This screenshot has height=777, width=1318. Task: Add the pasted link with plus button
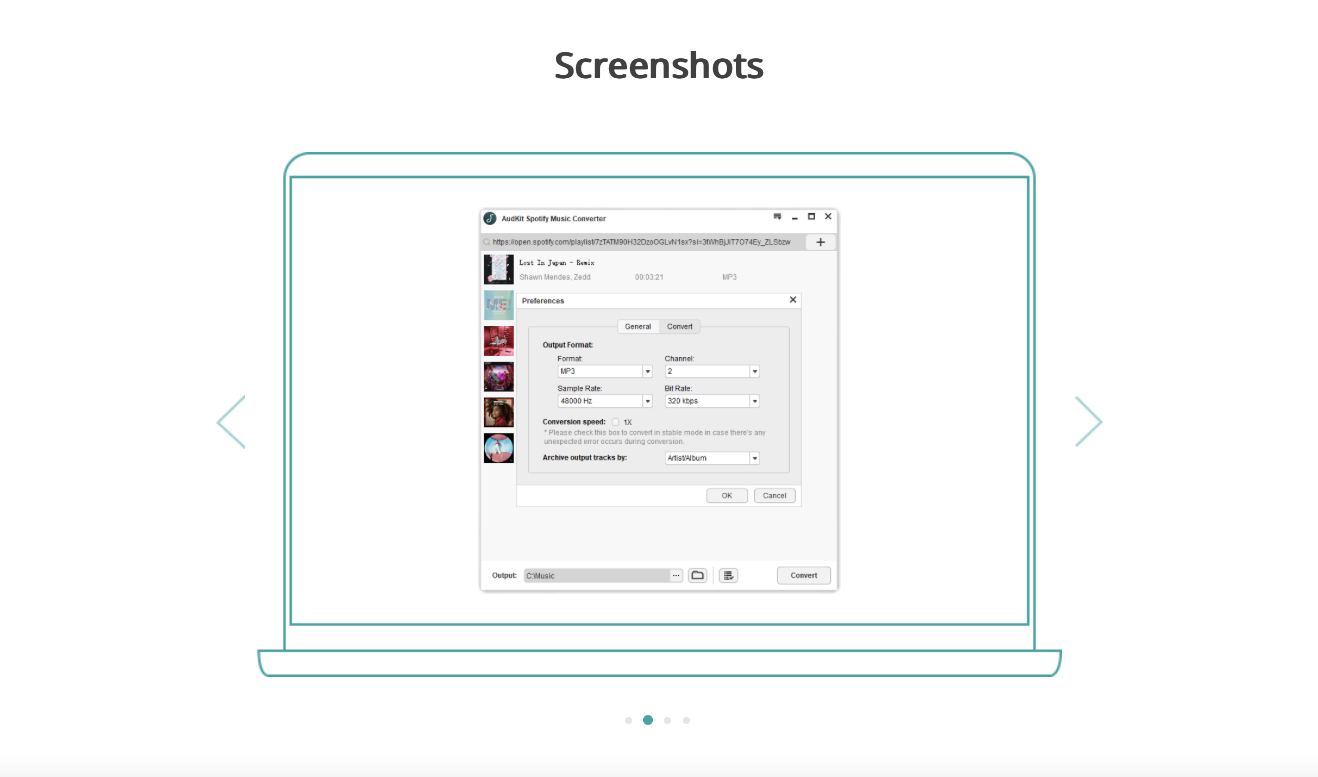pos(821,242)
